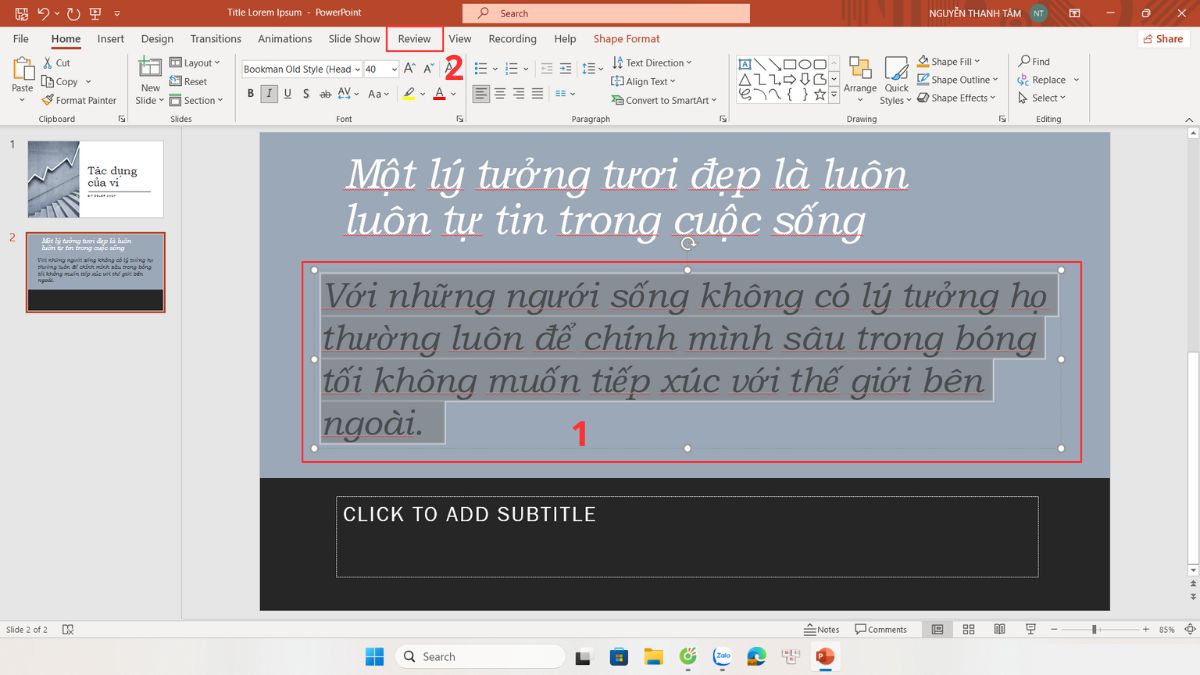Click Increase Font Size icon

click(410, 69)
